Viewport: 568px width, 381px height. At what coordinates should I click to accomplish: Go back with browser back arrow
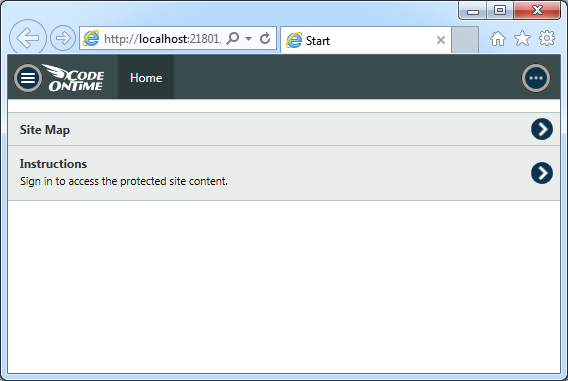pos(28,37)
